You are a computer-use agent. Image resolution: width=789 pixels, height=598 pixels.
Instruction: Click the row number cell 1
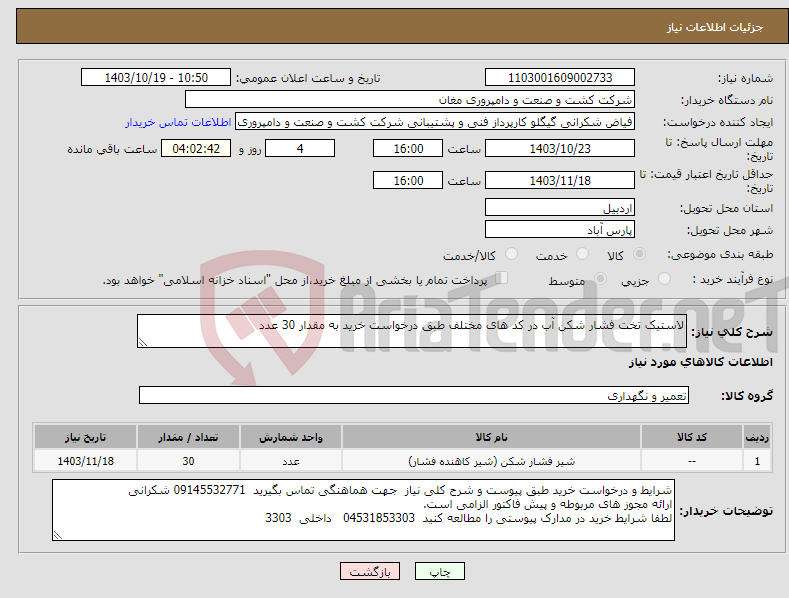(757, 461)
